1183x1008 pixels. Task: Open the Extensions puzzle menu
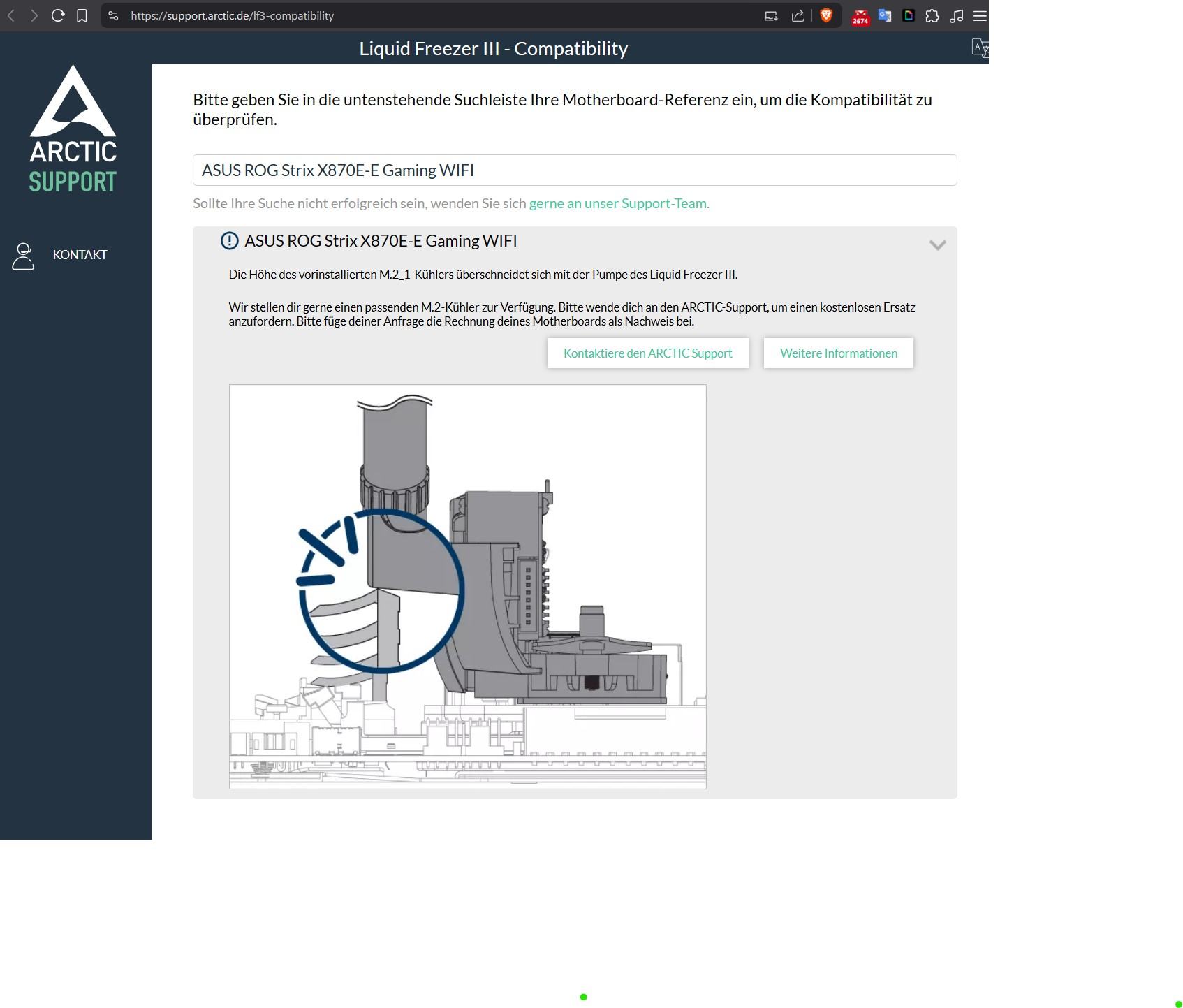point(932,15)
